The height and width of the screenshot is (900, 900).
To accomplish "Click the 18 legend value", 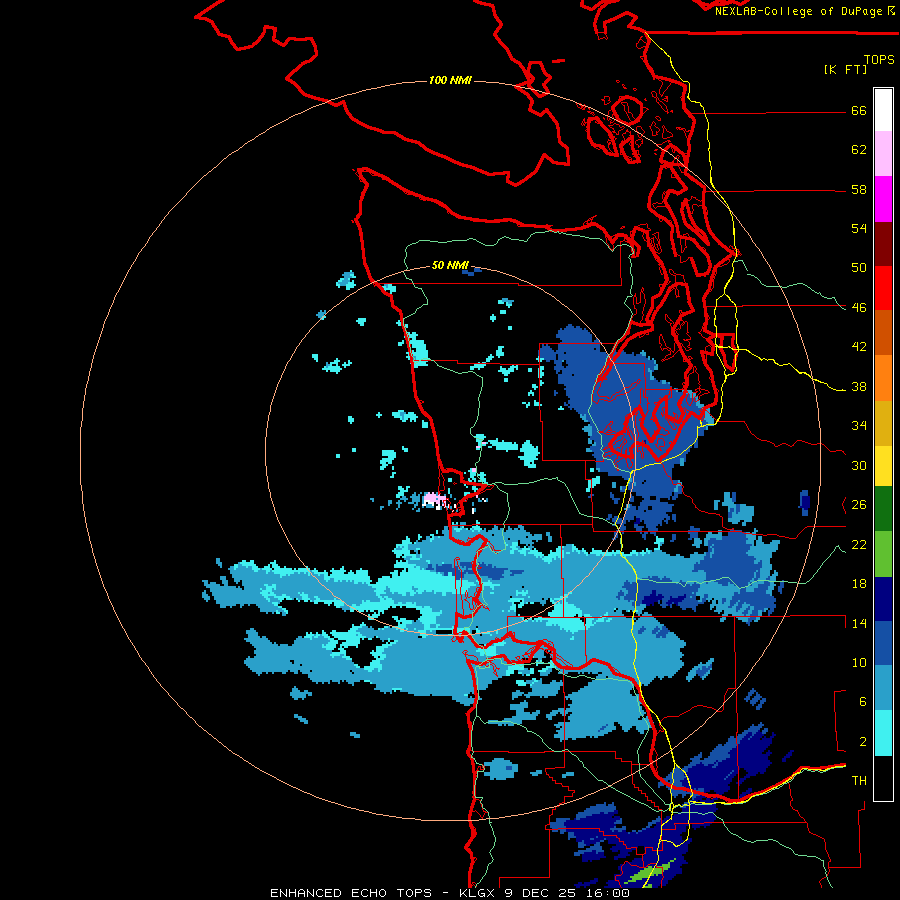I will pyautogui.click(x=859, y=584).
